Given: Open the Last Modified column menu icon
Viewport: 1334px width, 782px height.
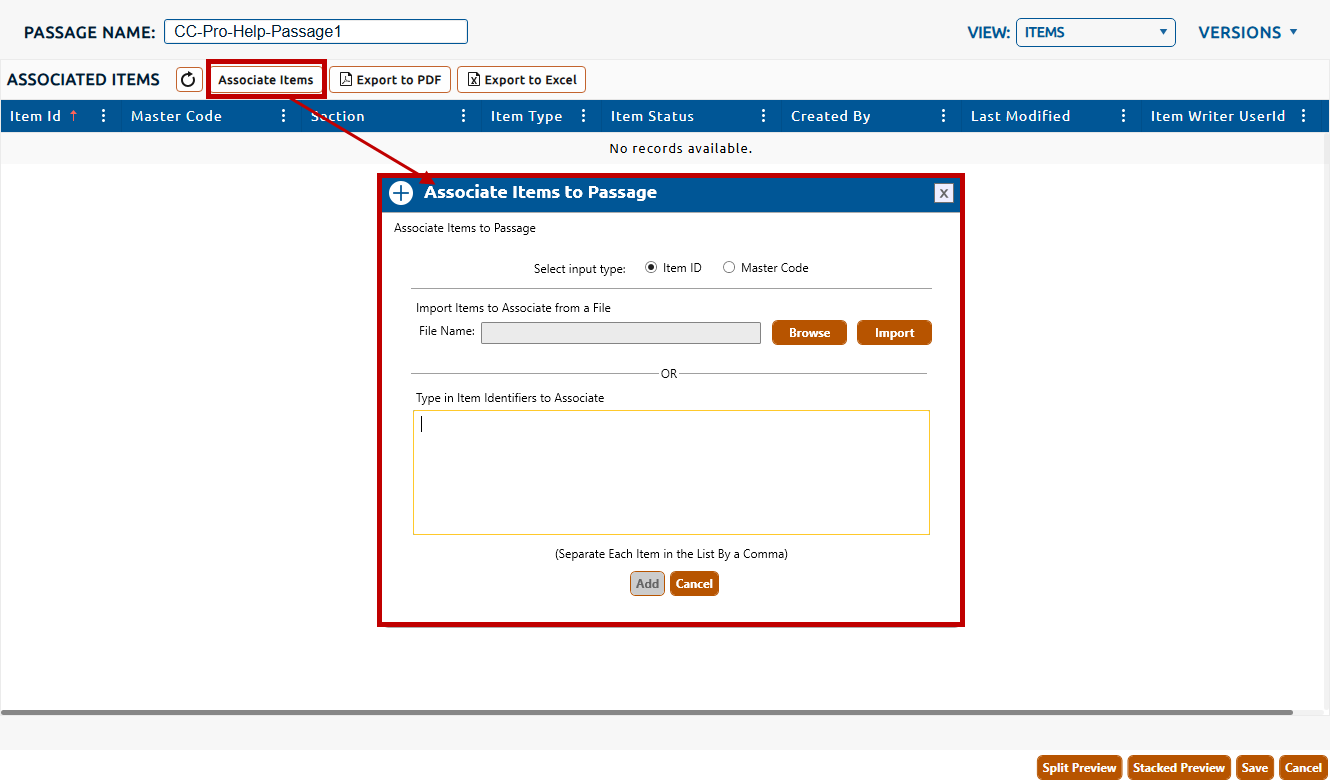Looking at the screenshot, I should (x=1123, y=116).
